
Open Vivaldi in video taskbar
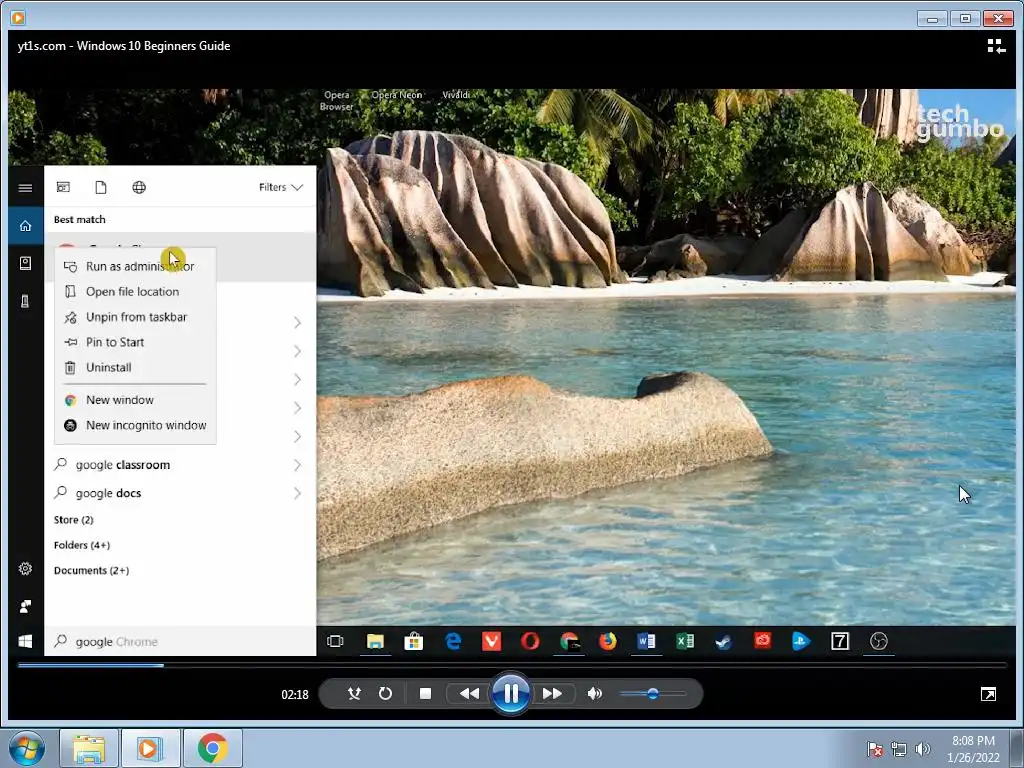click(491, 641)
